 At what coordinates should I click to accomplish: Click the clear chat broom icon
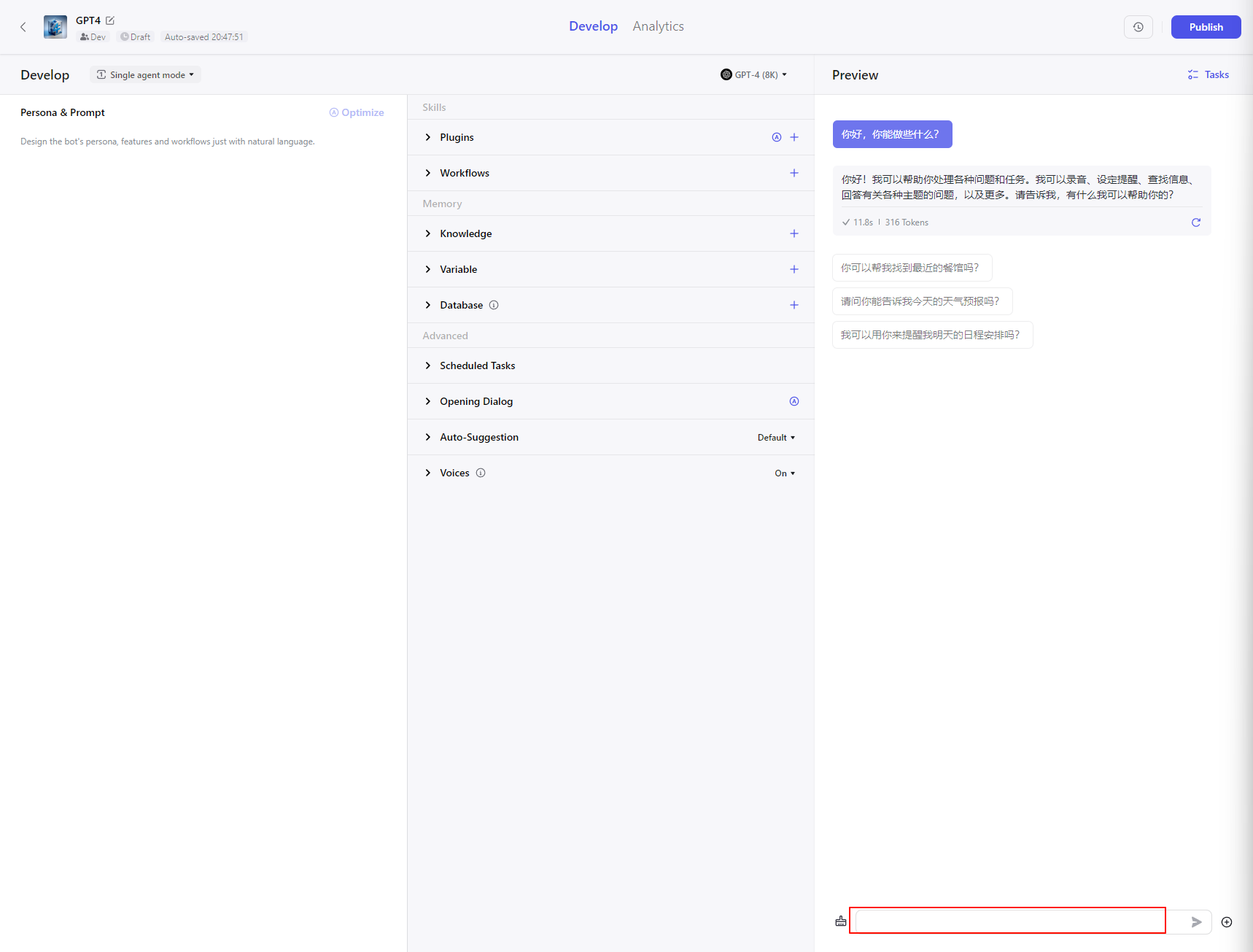[x=841, y=921]
